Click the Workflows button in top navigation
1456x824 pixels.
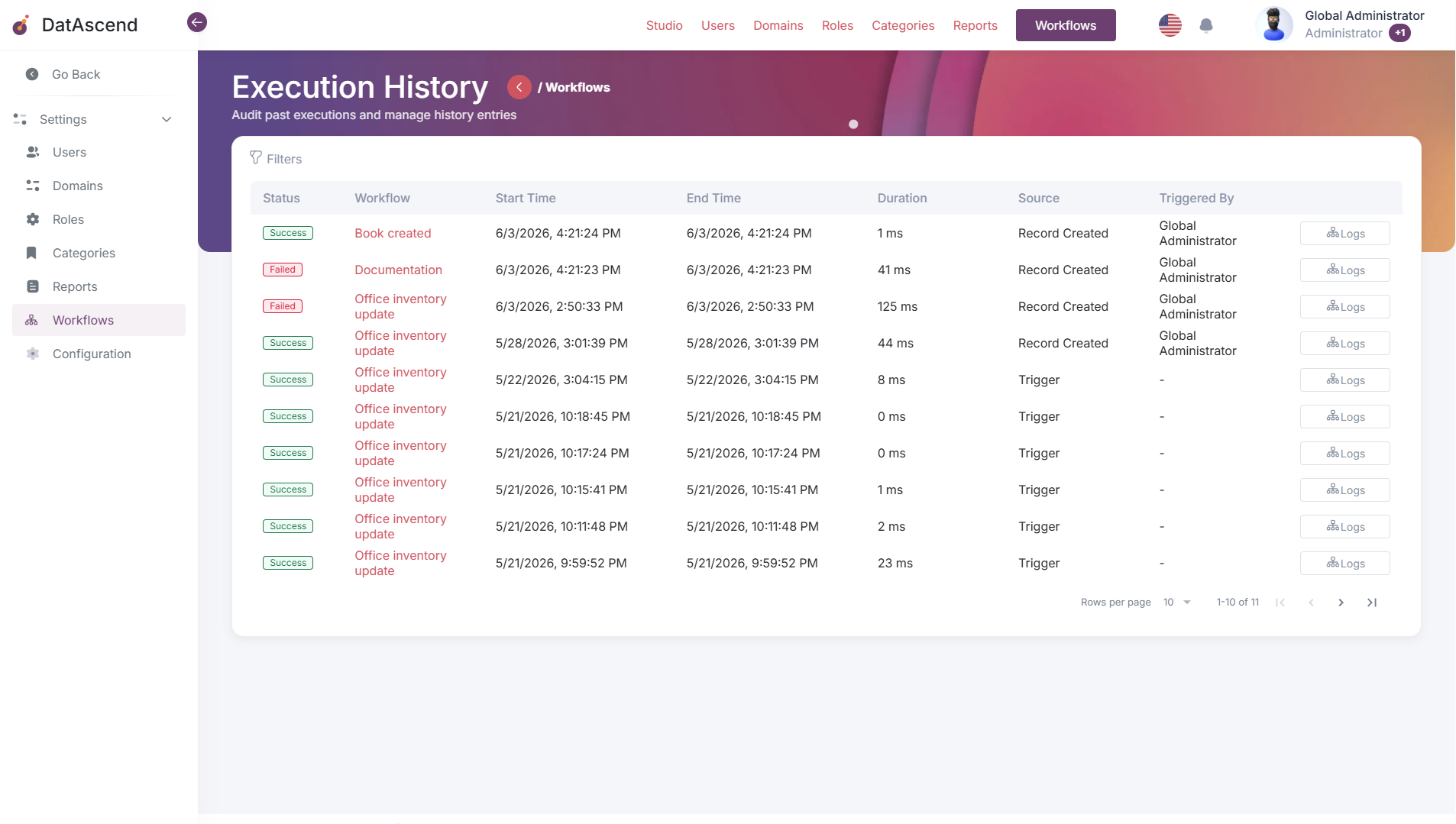[1065, 25]
